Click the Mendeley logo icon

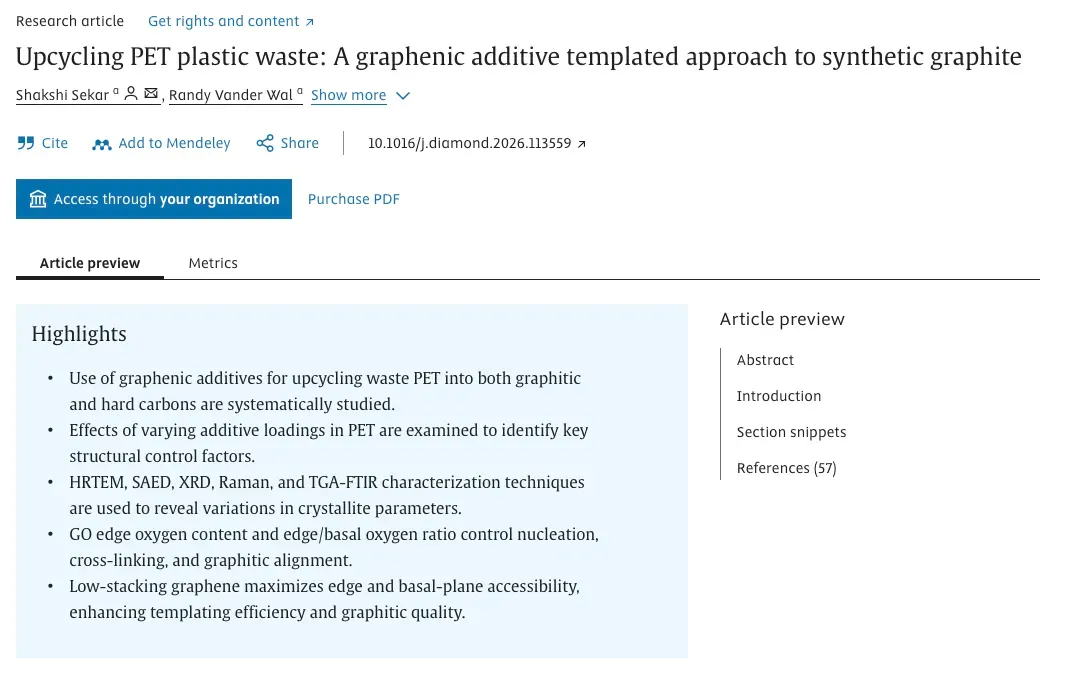(102, 143)
